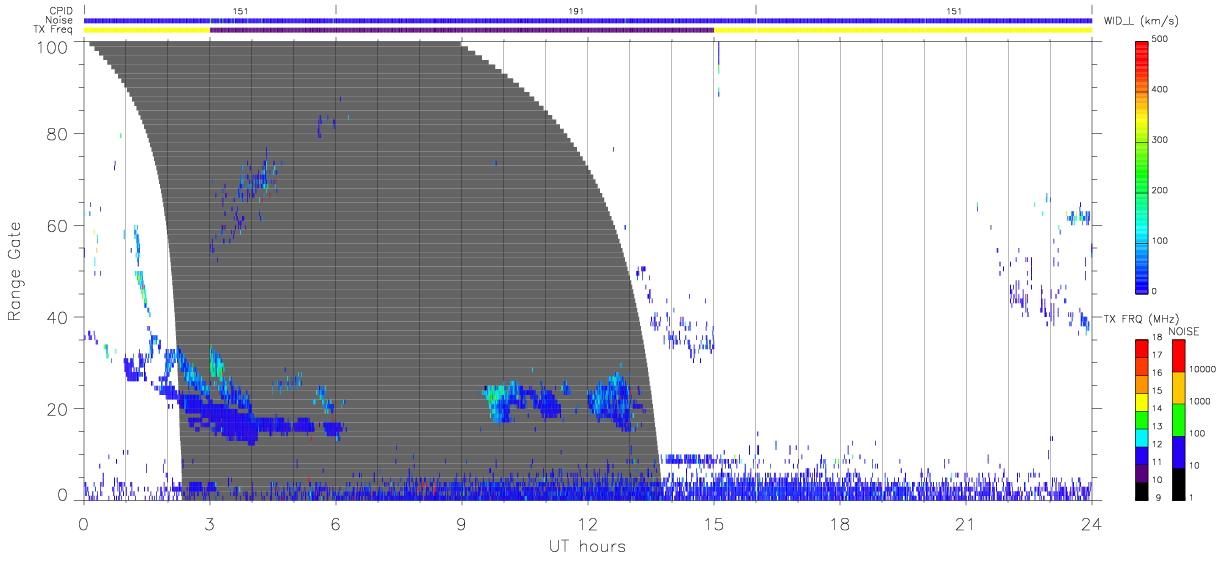Click the purple band in TX Freq strip
Image resolution: width=1228 pixels, height=567 pixels.
(x=461, y=30)
